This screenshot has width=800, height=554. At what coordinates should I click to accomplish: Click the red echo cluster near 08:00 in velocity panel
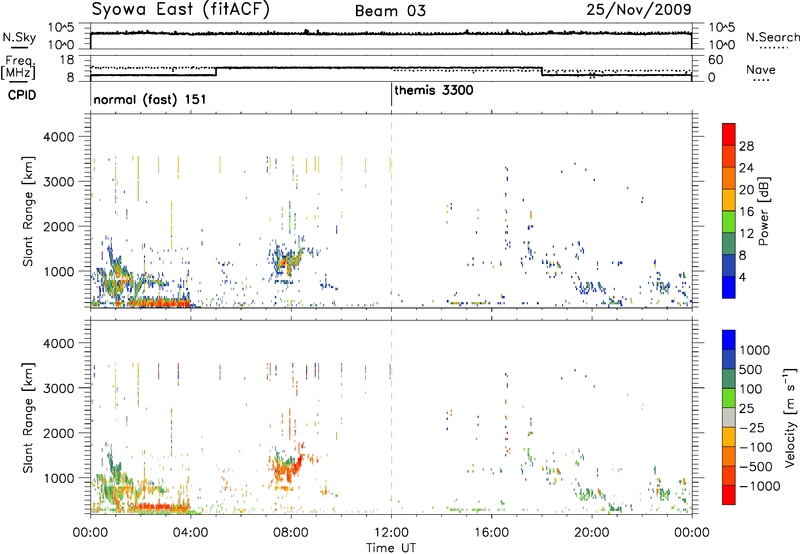[x=287, y=467]
